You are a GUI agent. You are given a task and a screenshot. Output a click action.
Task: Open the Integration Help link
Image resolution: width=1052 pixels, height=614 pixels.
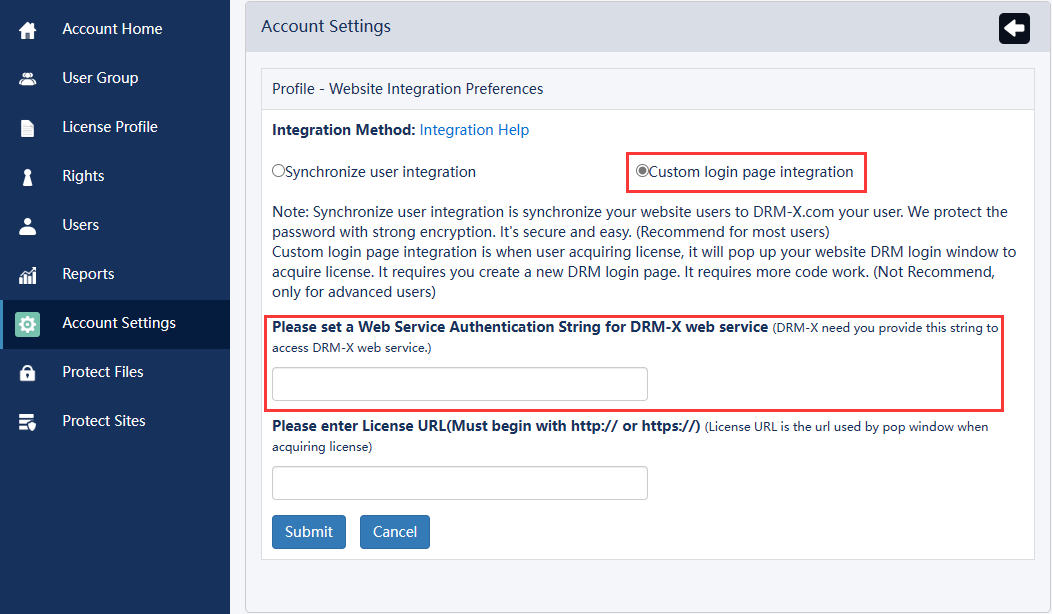point(474,130)
